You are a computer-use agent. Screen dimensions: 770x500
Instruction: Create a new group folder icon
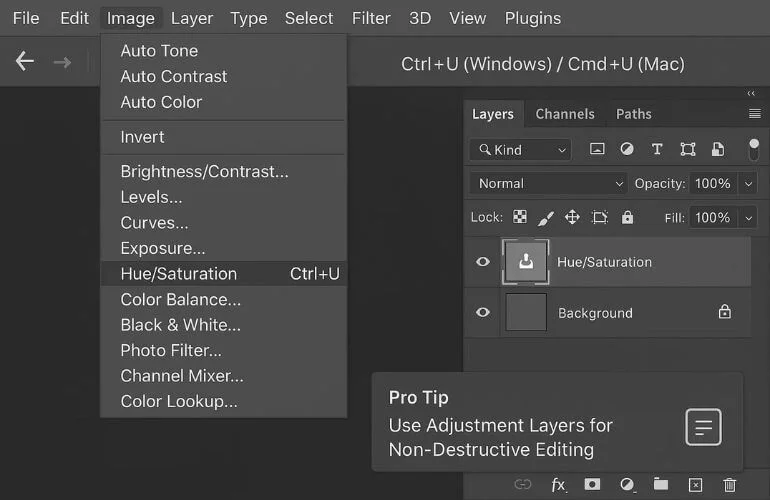pyautogui.click(x=661, y=485)
